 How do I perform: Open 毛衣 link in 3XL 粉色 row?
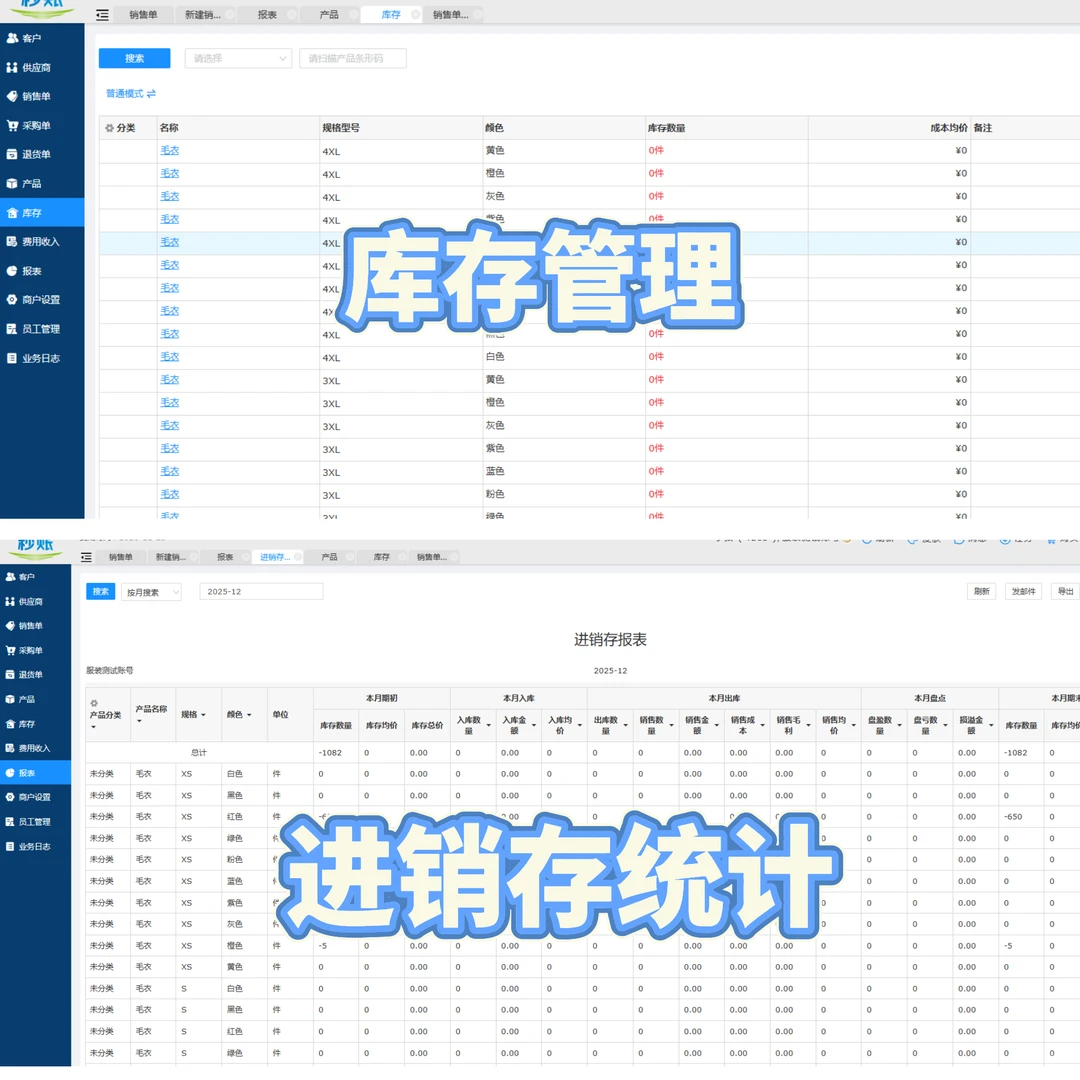169,494
